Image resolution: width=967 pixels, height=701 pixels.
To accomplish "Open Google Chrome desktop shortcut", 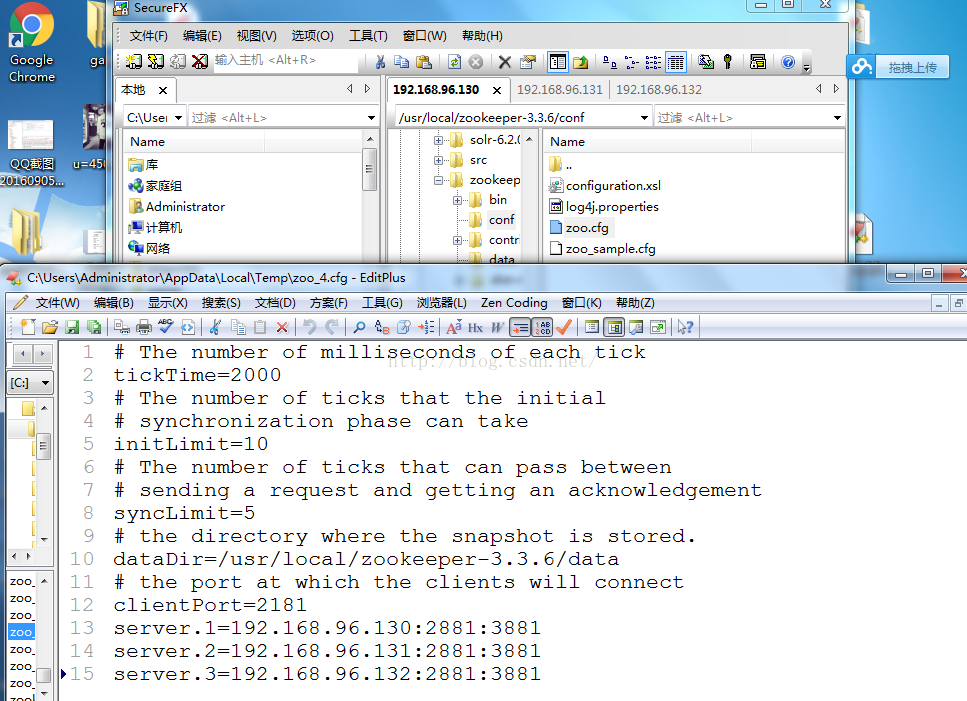I will click(31, 43).
